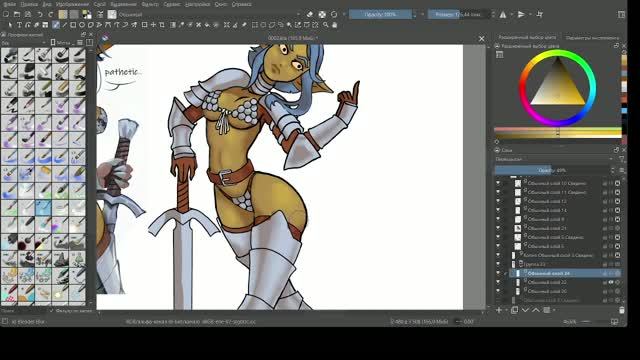
Task: Redo the last undone action
Action: (x=51, y=14)
